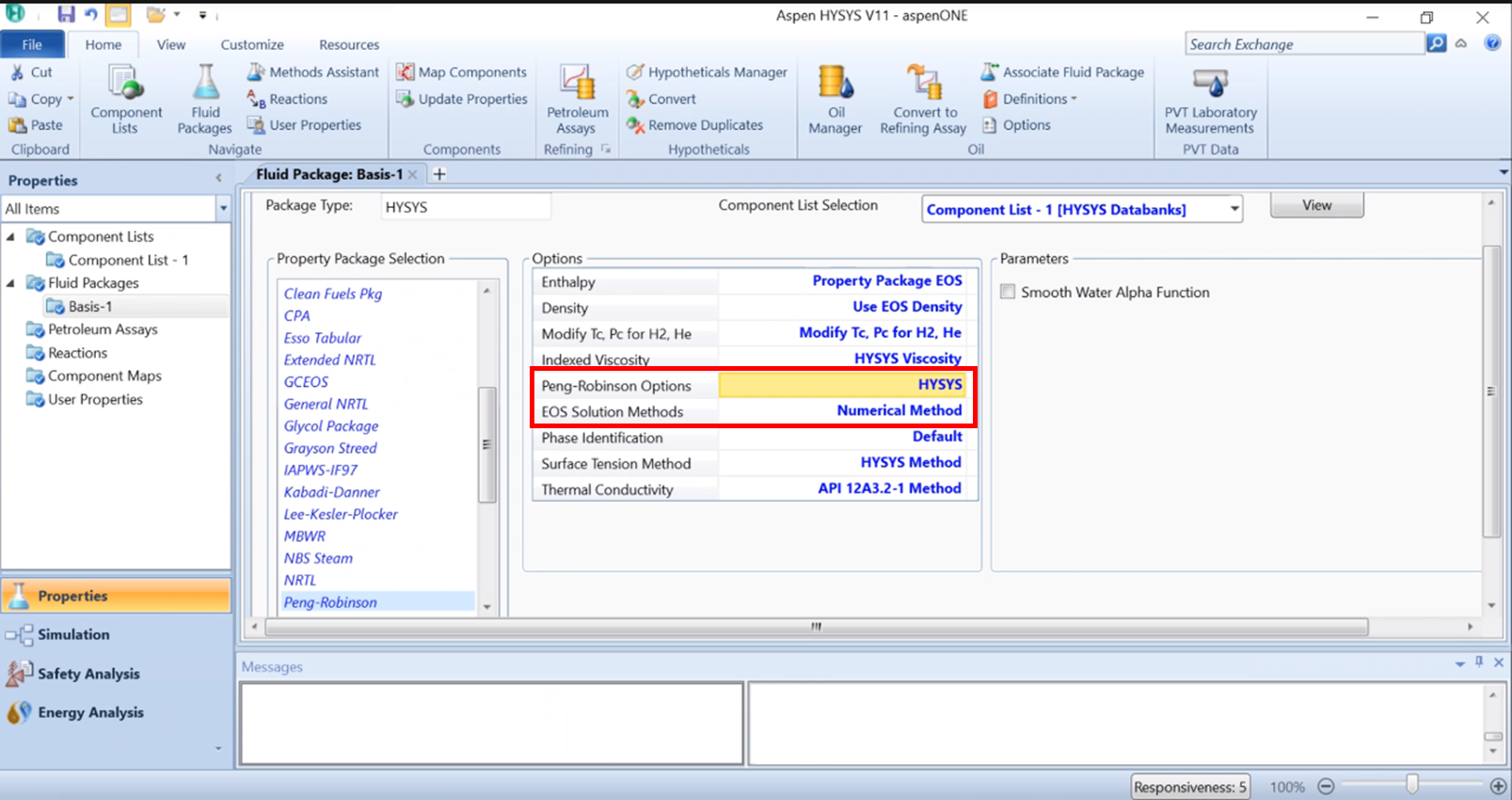
Task: Click Associate Fluid Package
Action: coord(1062,72)
